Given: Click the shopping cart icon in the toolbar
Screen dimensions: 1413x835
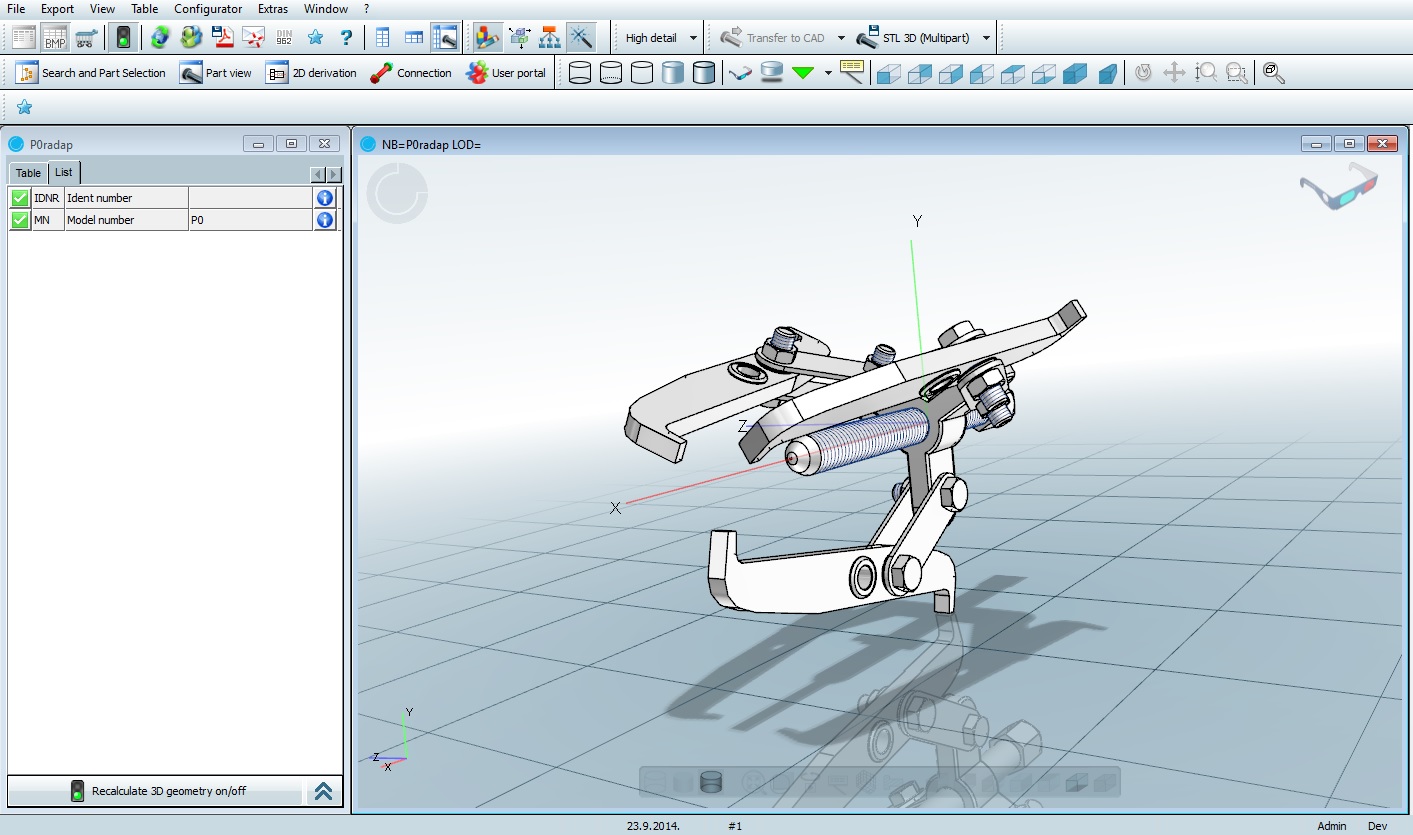Looking at the screenshot, I should pos(86,38).
